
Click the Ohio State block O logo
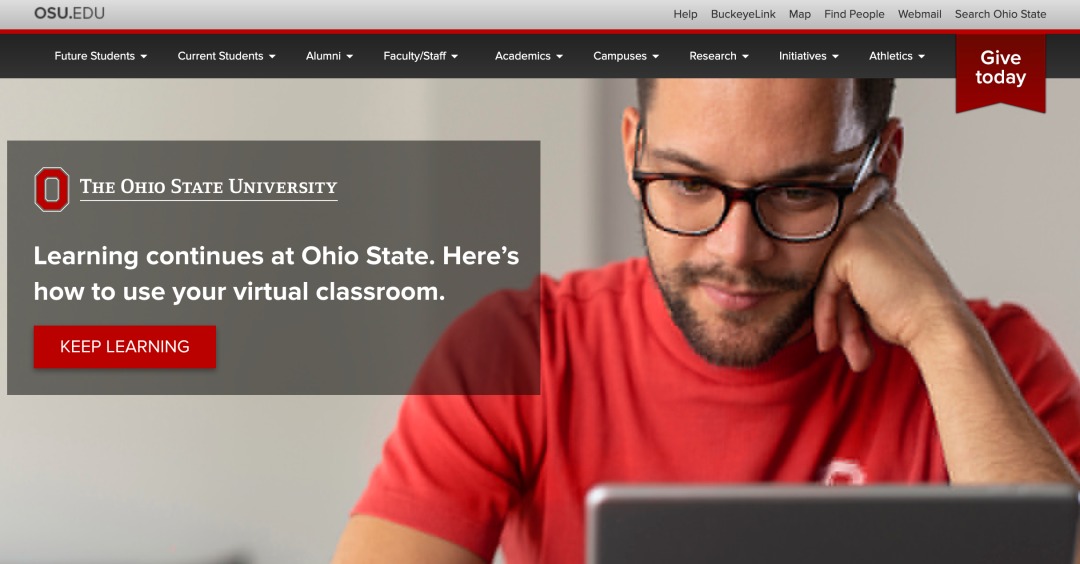coord(52,189)
